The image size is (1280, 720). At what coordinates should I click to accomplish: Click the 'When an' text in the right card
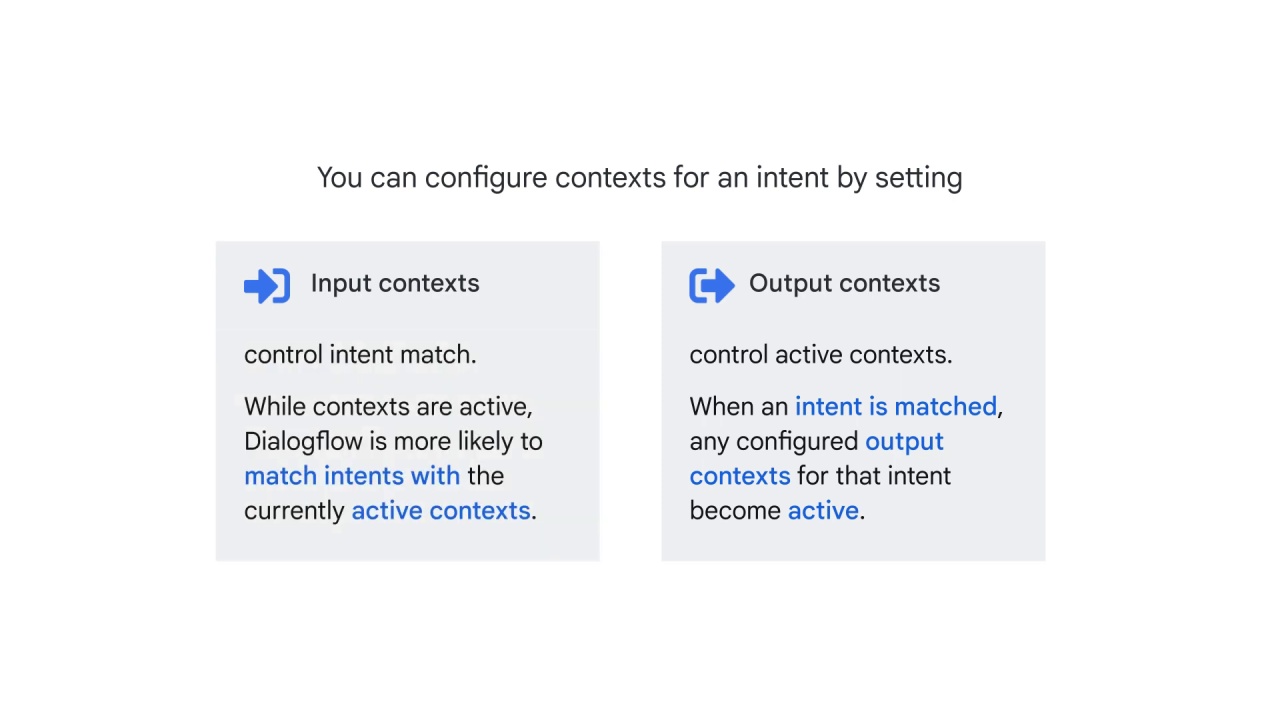tap(739, 407)
